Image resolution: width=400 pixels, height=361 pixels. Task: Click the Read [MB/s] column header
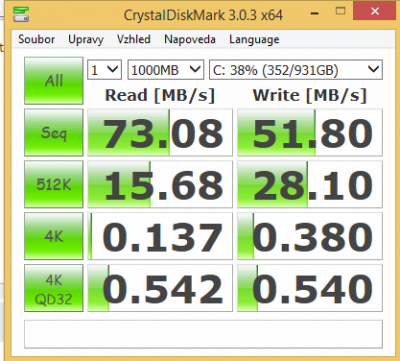pos(160,95)
